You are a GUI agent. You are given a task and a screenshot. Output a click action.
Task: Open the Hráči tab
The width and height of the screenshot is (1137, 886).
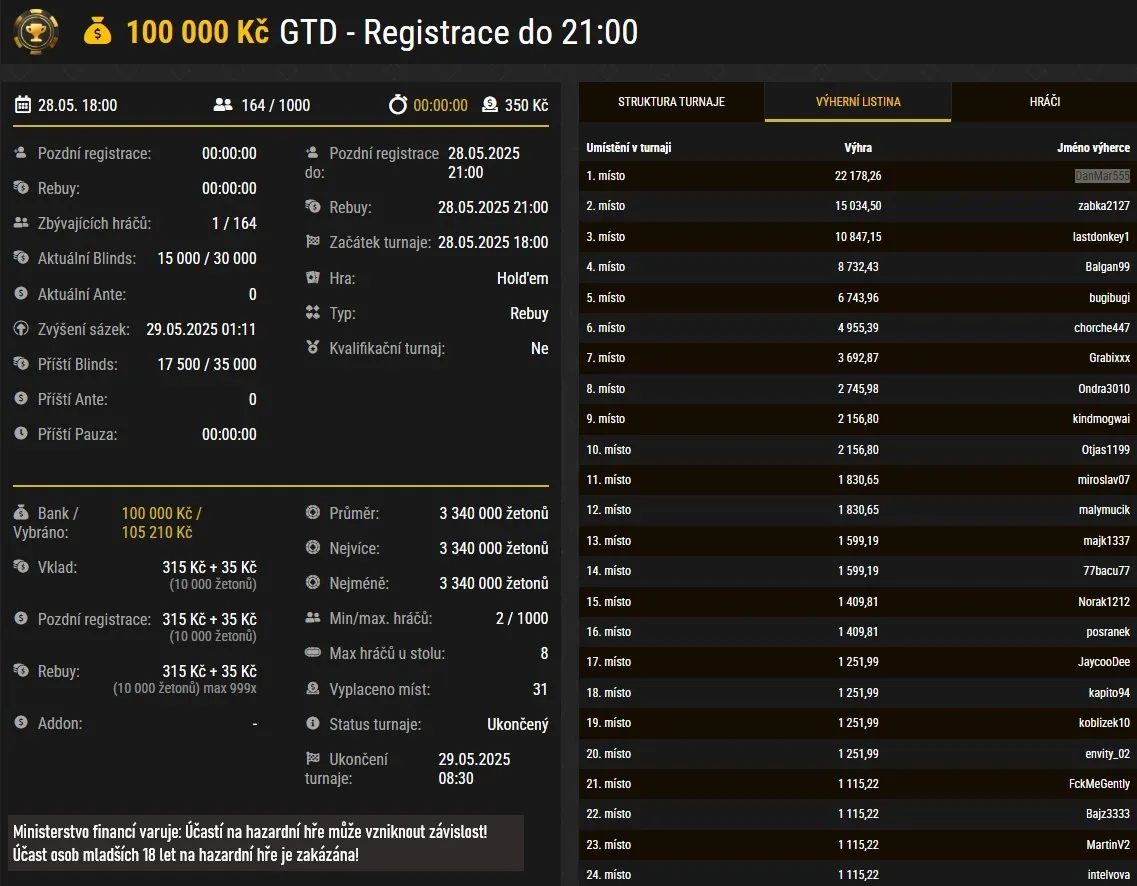[1044, 102]
